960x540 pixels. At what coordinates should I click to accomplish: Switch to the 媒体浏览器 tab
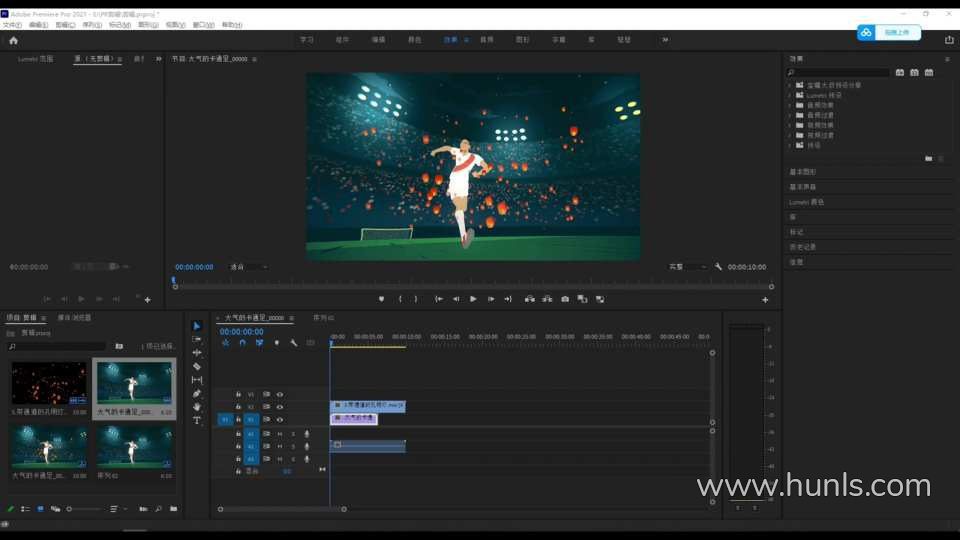[74, 318]
